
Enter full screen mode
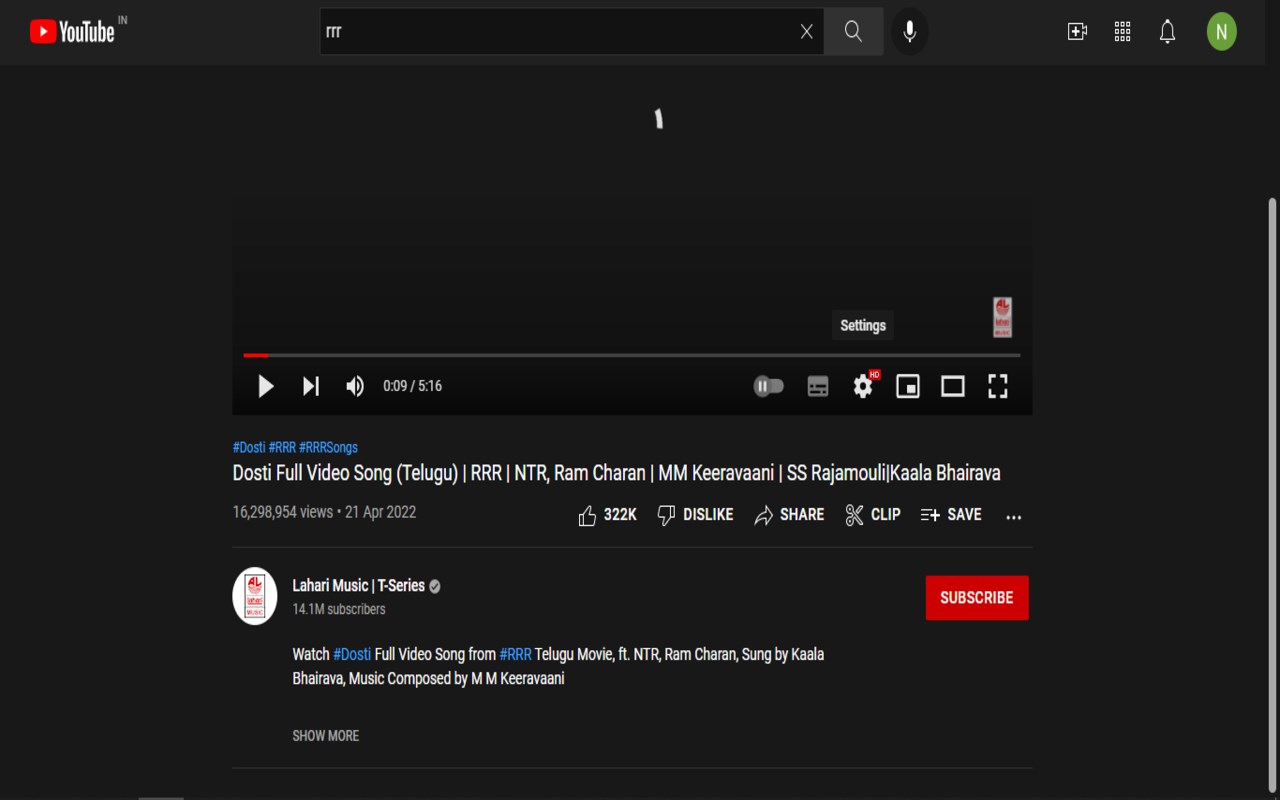pos(998,386)
